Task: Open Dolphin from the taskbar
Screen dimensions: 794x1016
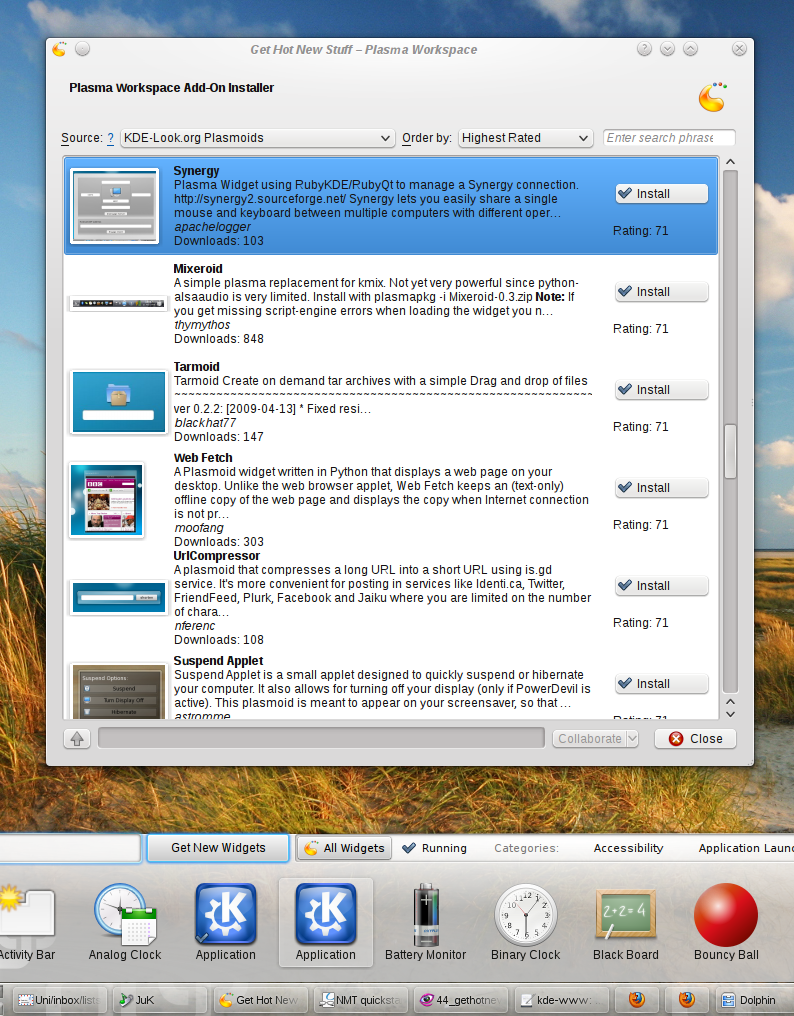Action: point(756,1000)
